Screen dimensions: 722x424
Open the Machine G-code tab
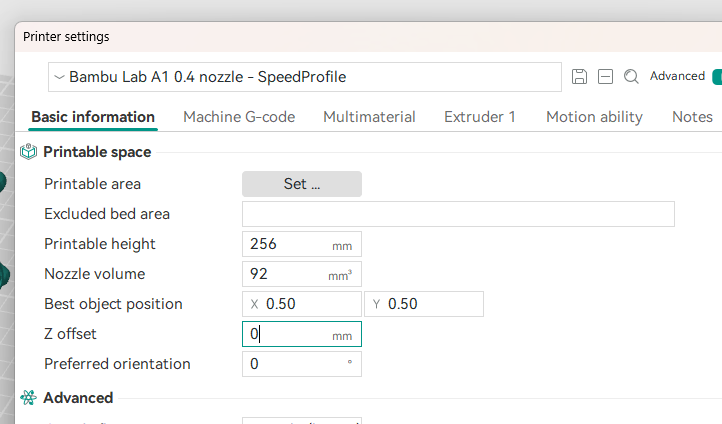(239, 117)
